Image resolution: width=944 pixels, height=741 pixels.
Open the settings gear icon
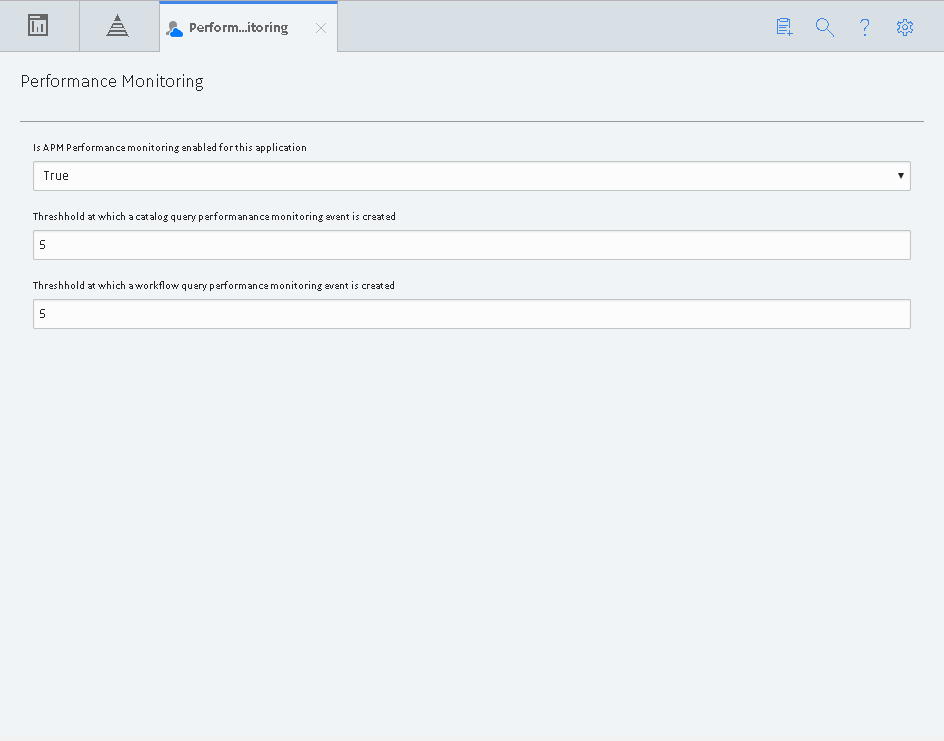(x=904, y=27)
